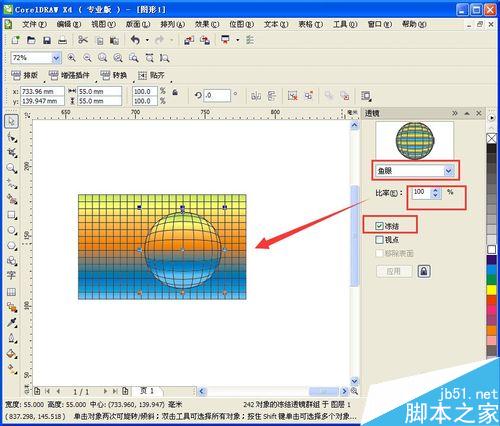Click the 排版 toolbar button
The width and height of the screenshot is (500, 426).
(x=25, y=75)
